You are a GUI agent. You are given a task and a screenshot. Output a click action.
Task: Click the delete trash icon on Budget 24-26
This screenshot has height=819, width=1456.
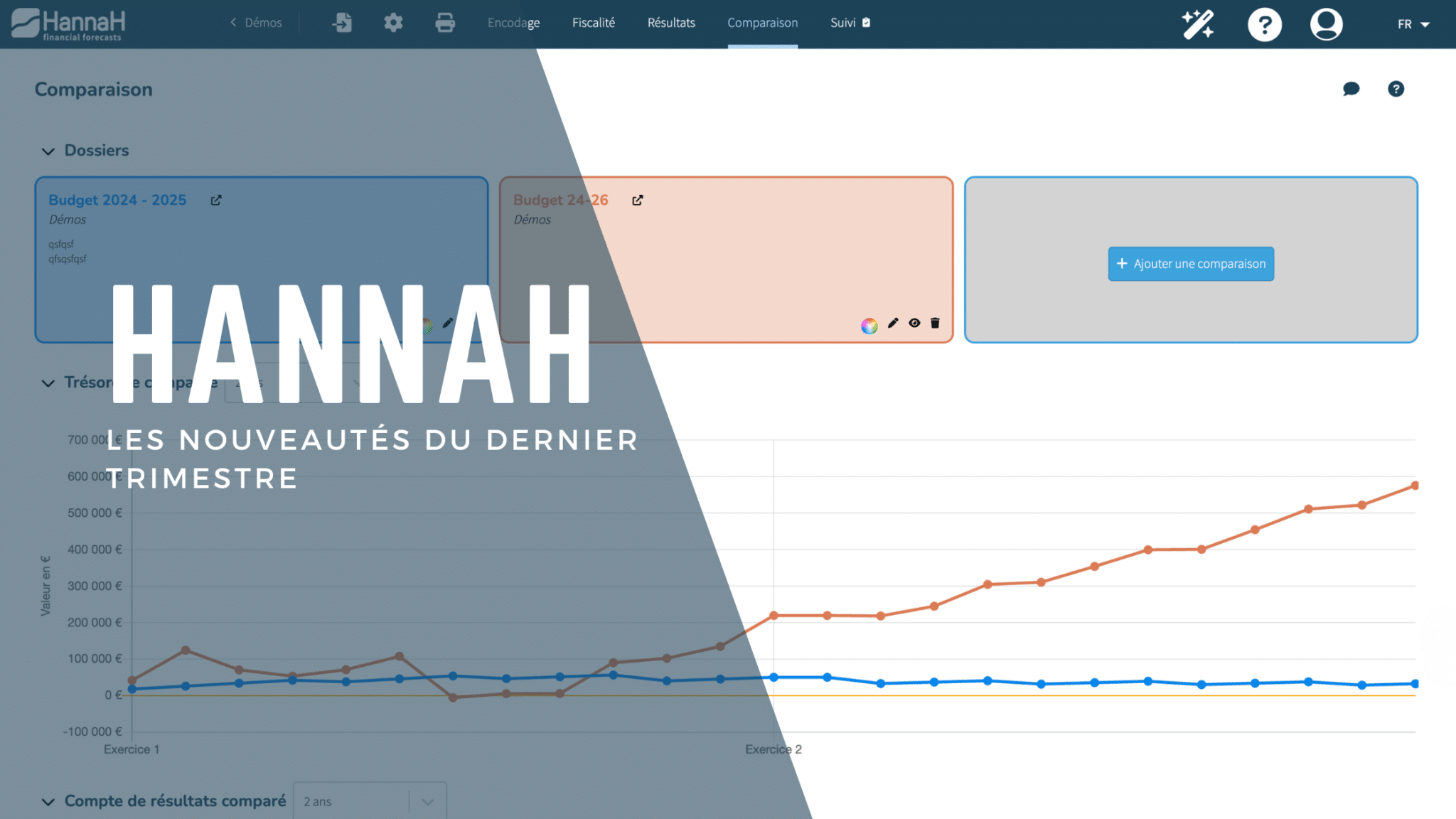pos(934,323)
